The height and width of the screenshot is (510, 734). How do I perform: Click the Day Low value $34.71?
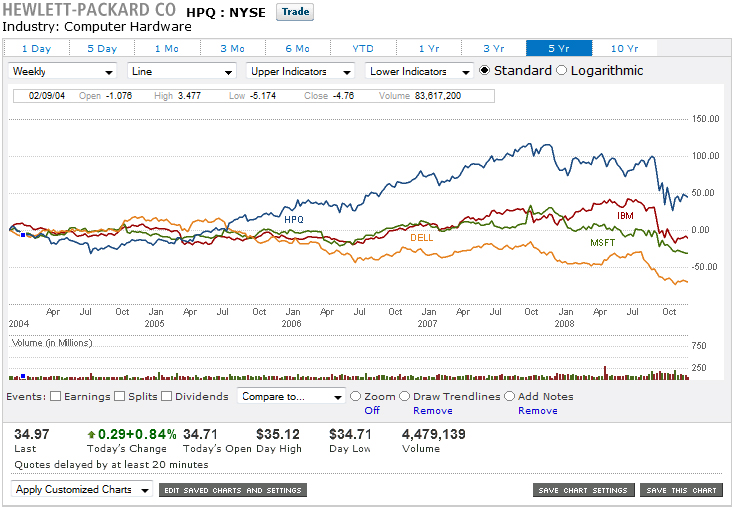click(350, 434)
